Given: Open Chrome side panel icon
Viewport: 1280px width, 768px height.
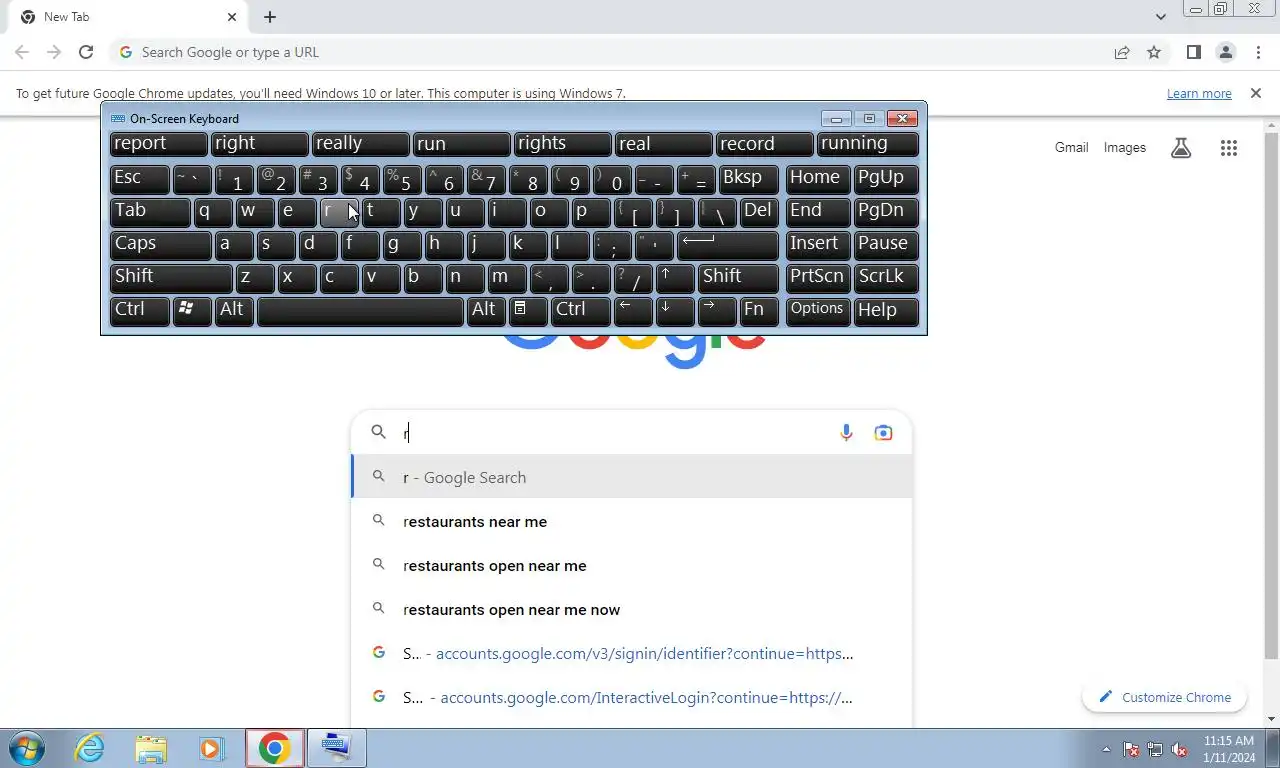Looking at the screenshot, I should 1193,52.
